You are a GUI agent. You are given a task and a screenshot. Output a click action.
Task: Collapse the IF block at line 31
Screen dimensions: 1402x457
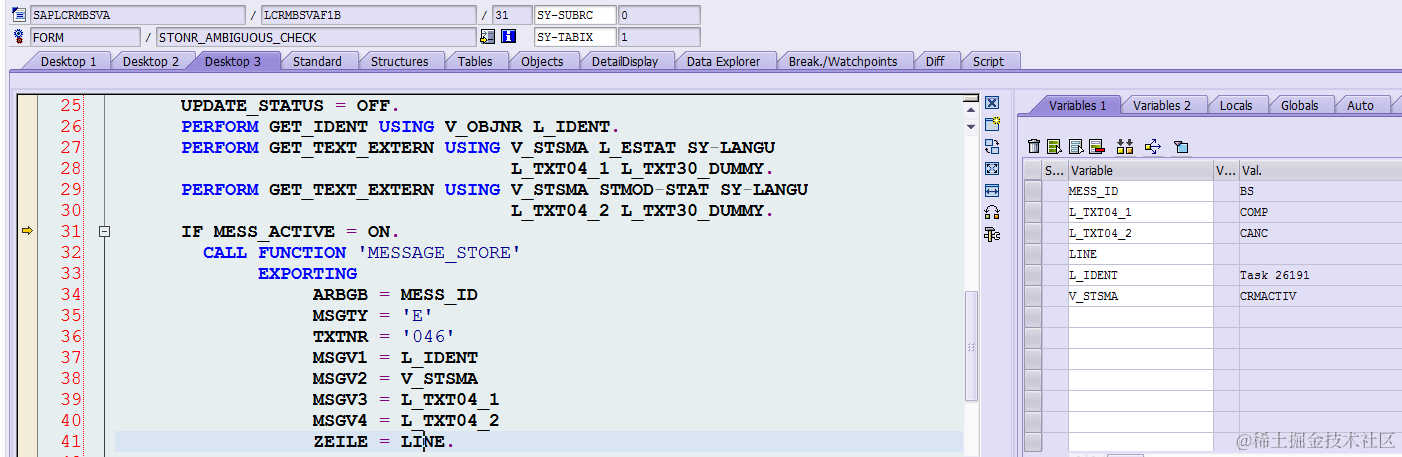click(104, 232)
